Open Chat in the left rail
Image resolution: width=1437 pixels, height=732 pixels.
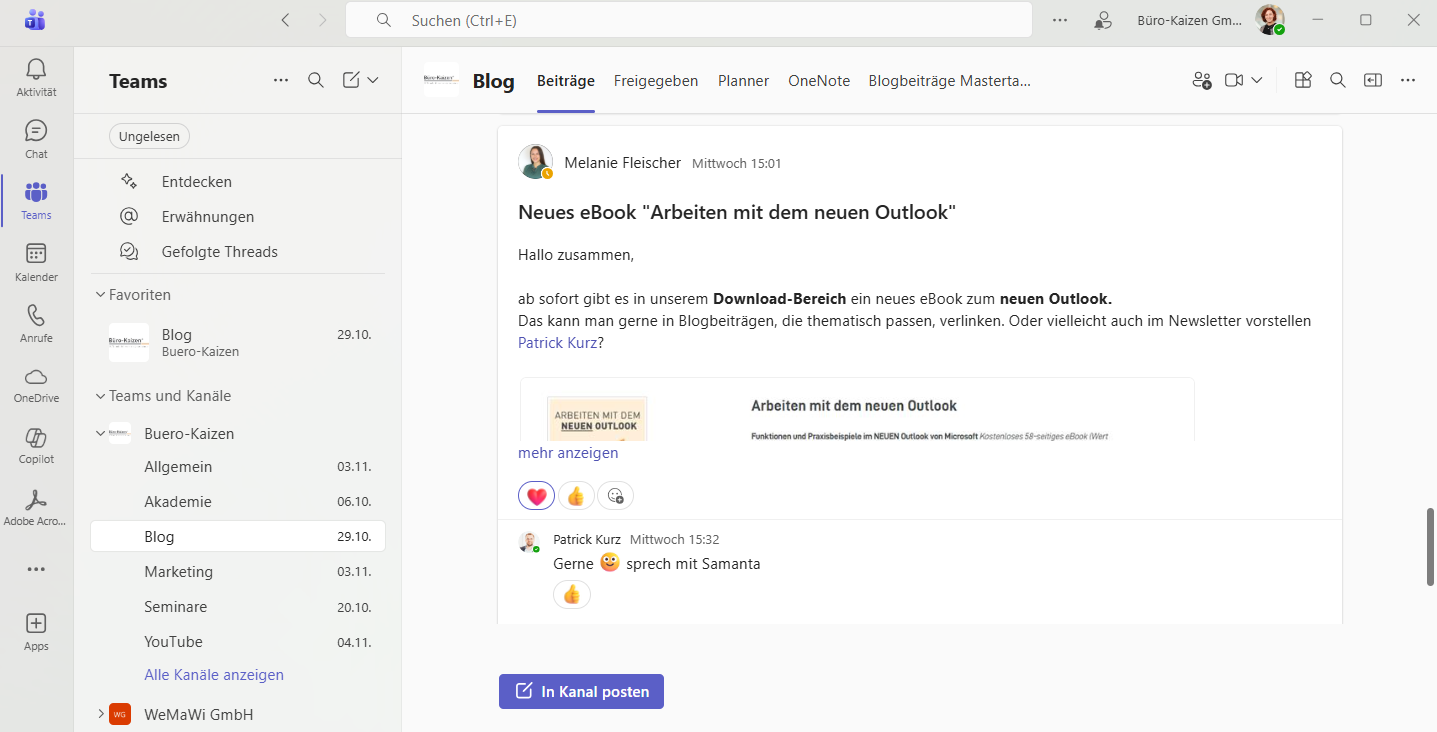coord(36,139)
